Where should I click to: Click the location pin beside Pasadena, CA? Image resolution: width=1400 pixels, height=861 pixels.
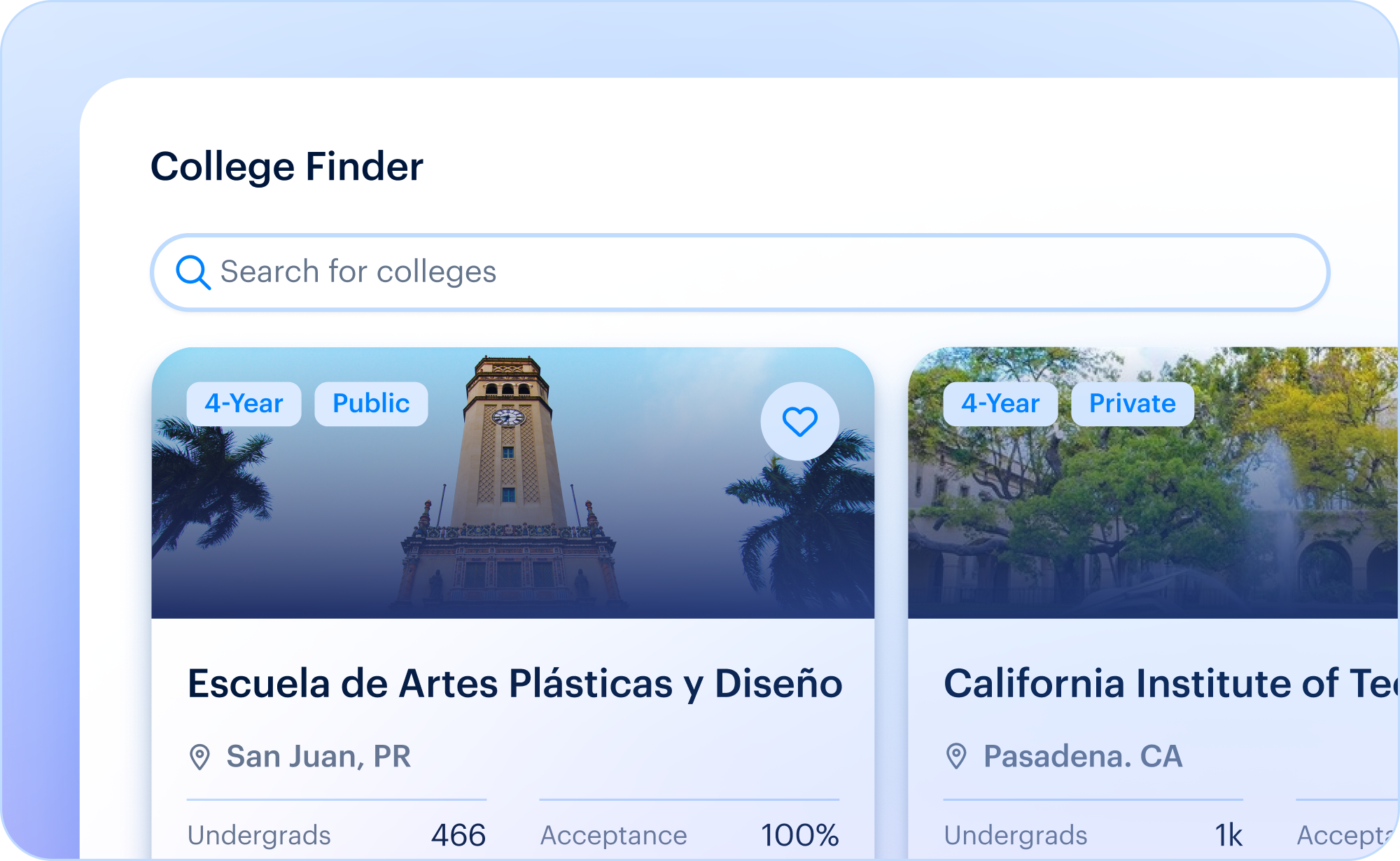[956, 757]
